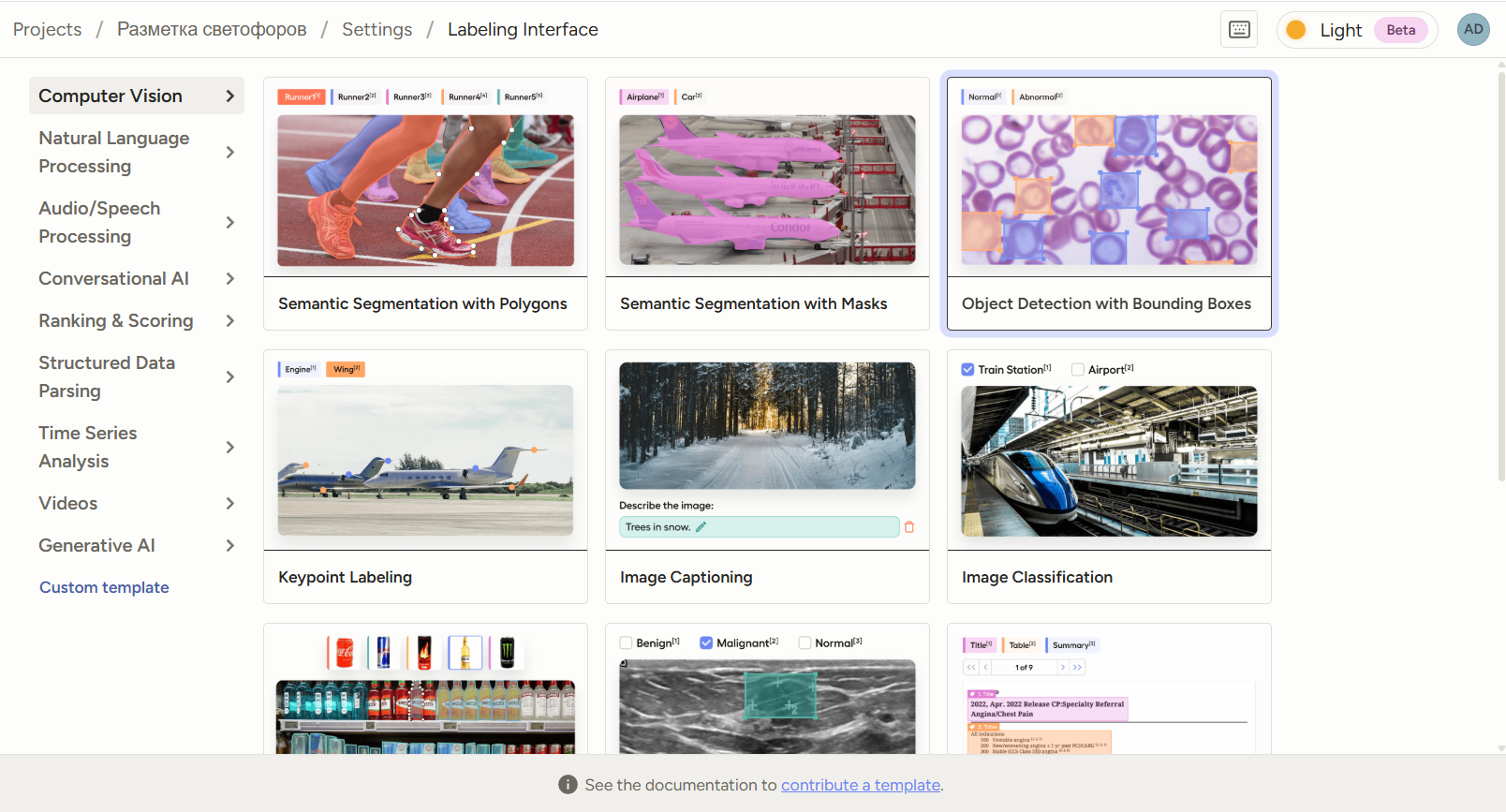Click the trash icon beside caption
This screenshot has height=812, width=1506.
click(908, 527)
